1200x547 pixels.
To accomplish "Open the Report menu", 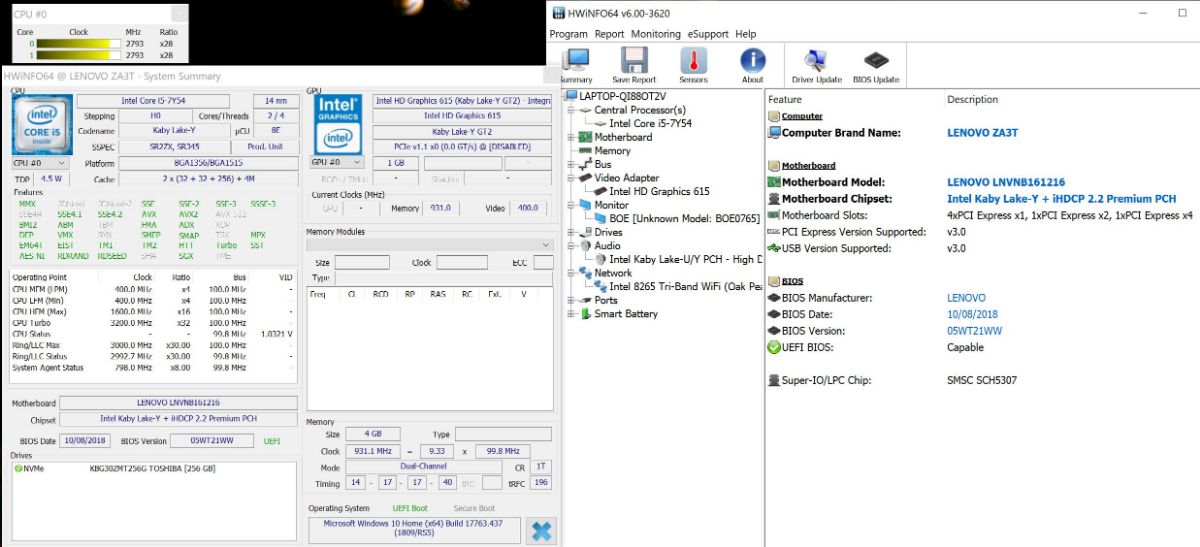I will 609,34.
